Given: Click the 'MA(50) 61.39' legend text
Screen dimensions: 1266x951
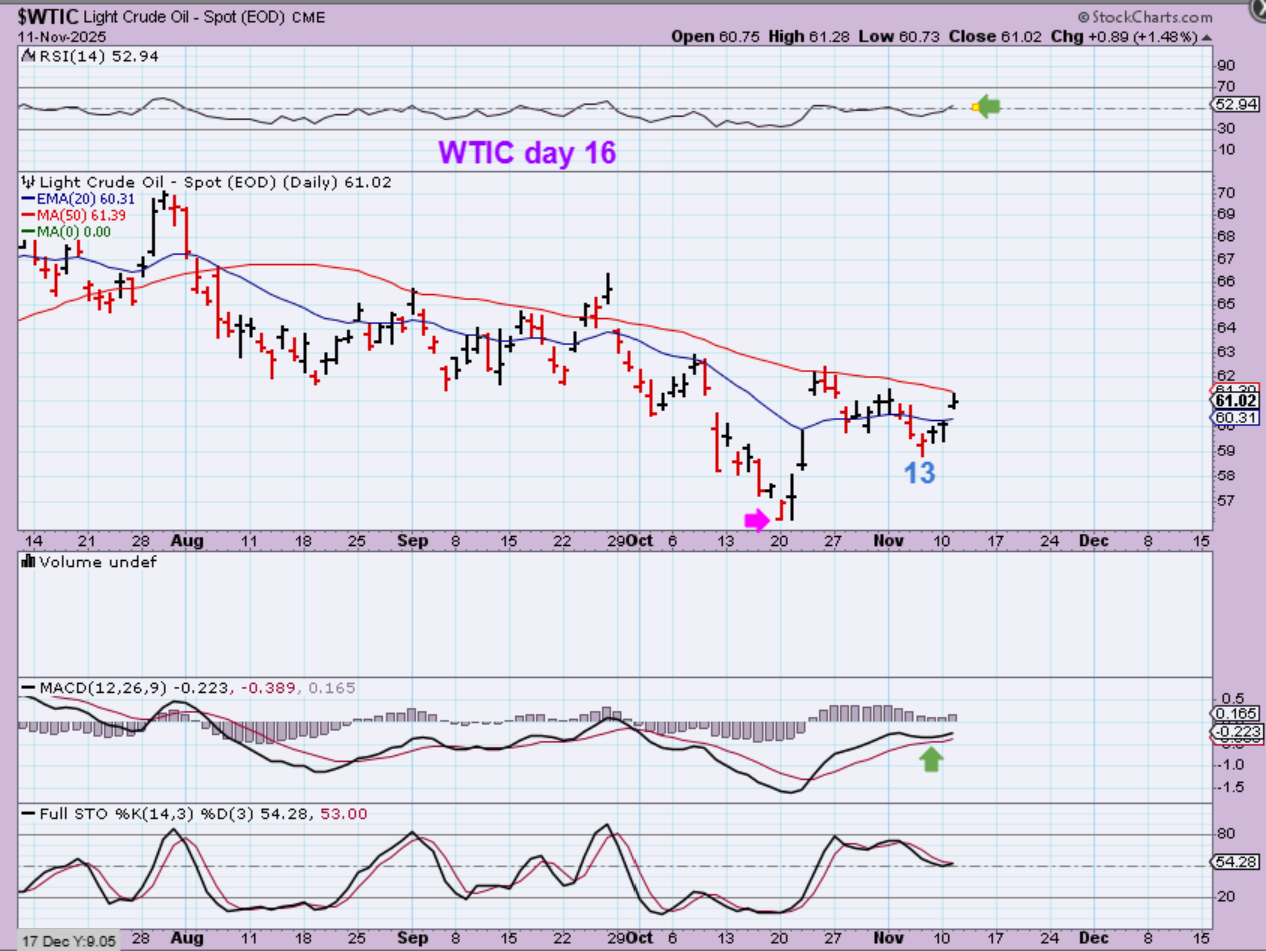Looking at the screenshot, I should (x=80, y=215).
